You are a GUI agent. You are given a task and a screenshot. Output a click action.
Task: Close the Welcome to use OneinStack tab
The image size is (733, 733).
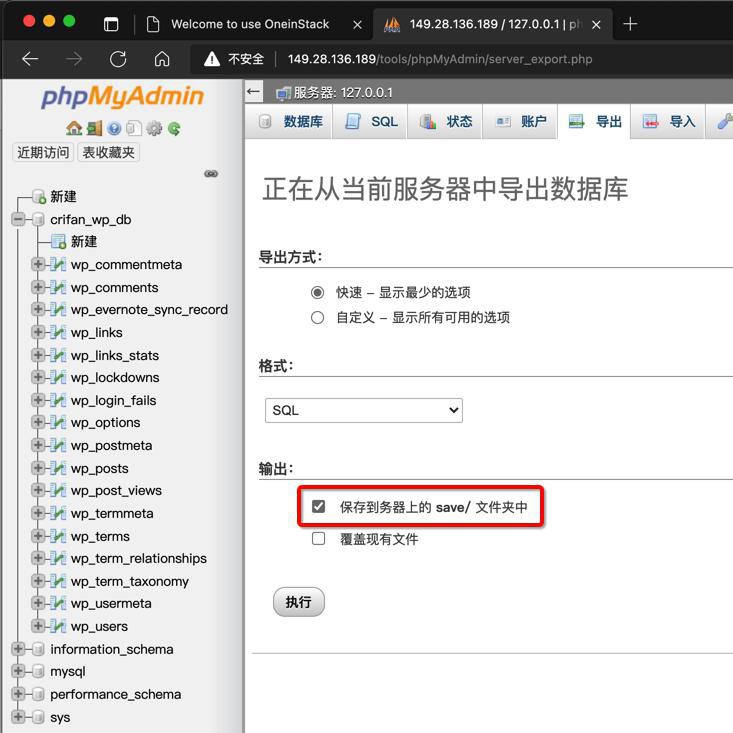pos(357,25)
